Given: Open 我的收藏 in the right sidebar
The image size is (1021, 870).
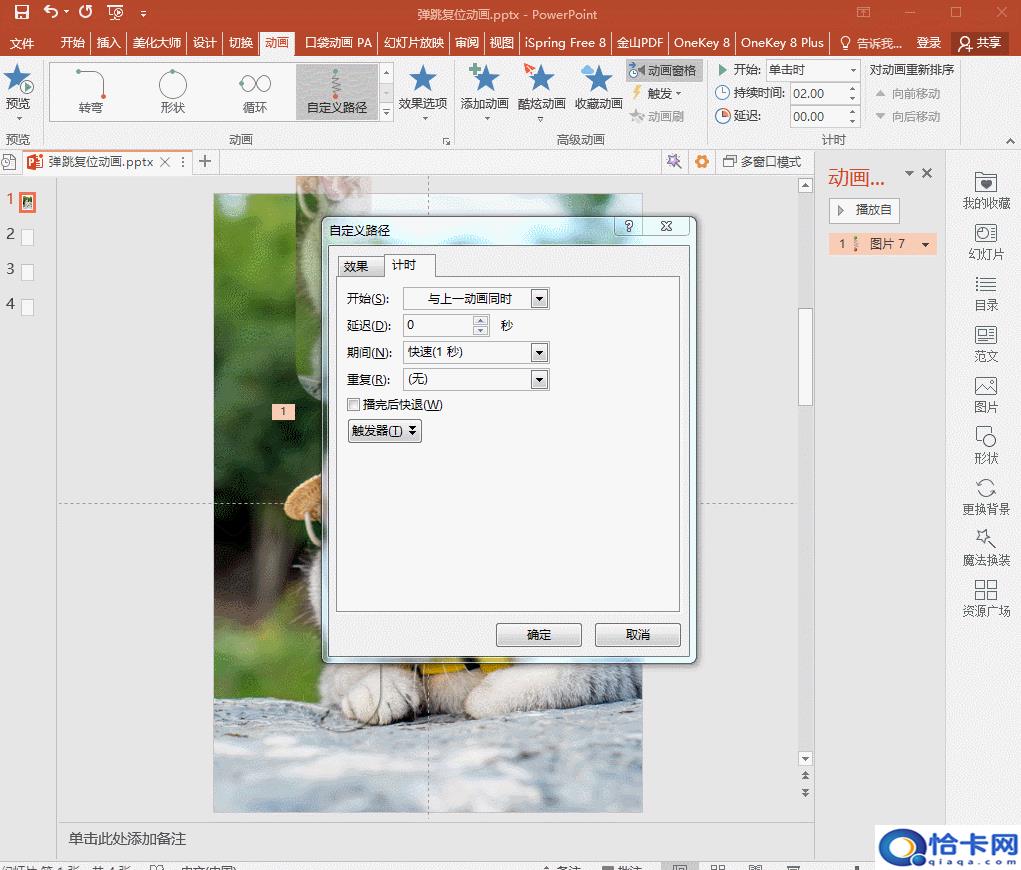Looking at the screenshot, I should pyautogui.click(x=986, y=190).
